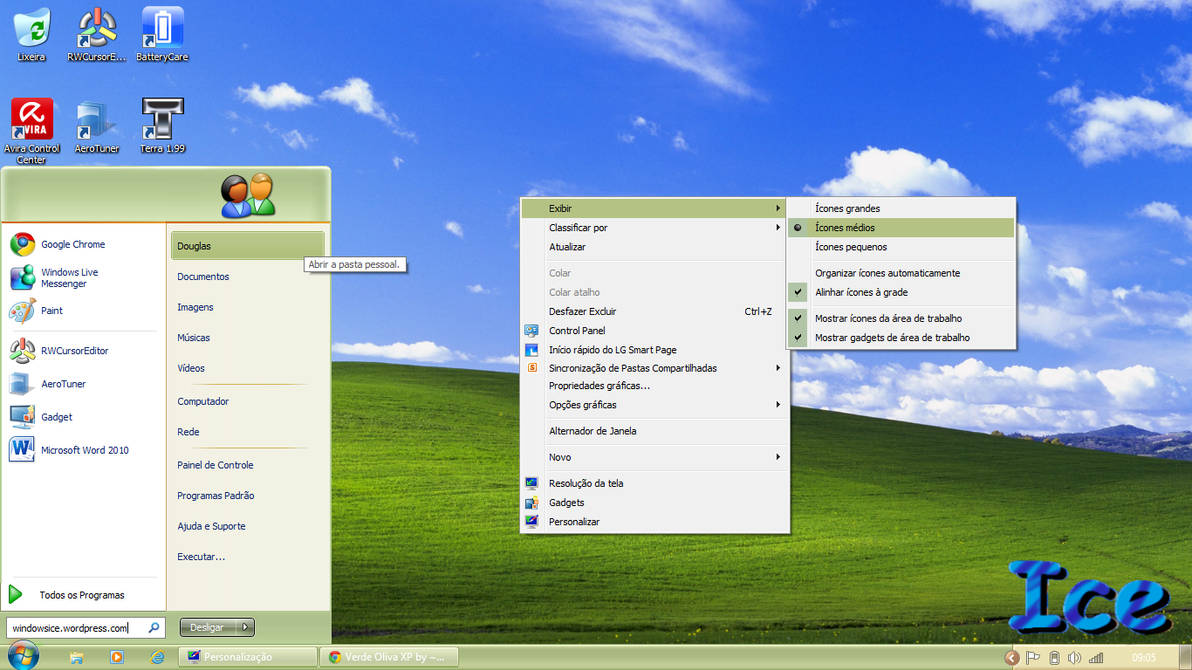Launch Microsoft Word 2010
Image resolution: width=1192 pixels, height=670 pixels.
86,450
